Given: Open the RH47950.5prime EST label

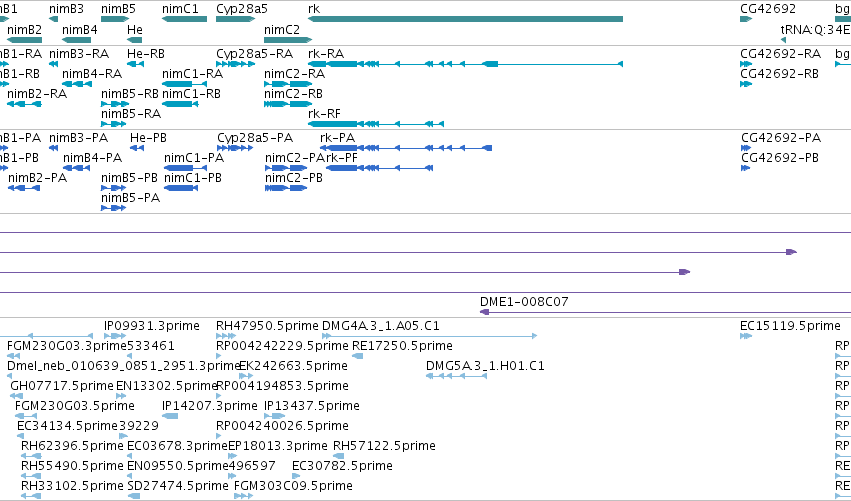Looking at the screenshot, I should (267, 326).
